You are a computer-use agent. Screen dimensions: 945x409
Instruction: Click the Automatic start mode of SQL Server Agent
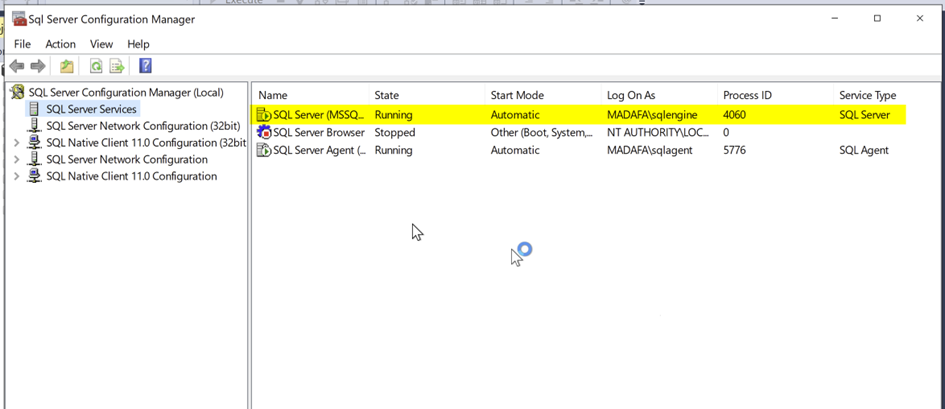click(515, 151)
